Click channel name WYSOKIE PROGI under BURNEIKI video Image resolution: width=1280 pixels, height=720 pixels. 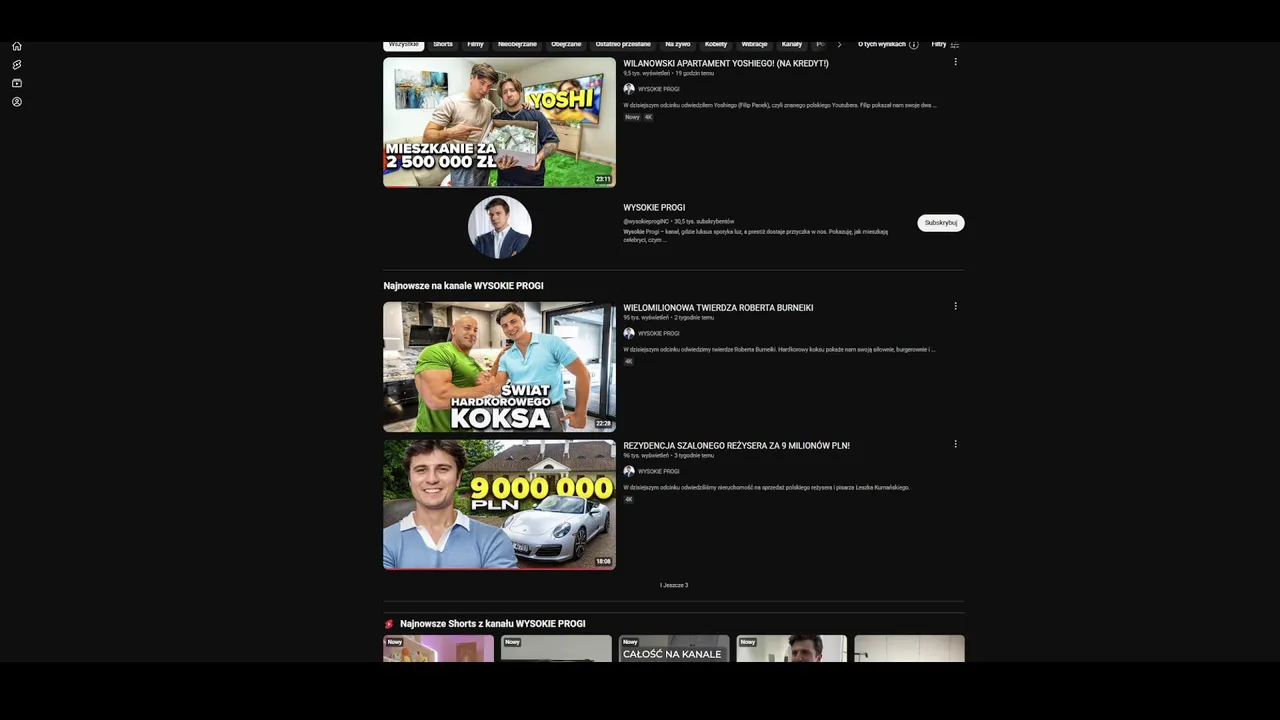pyautogui.click(x=658, y=333)
